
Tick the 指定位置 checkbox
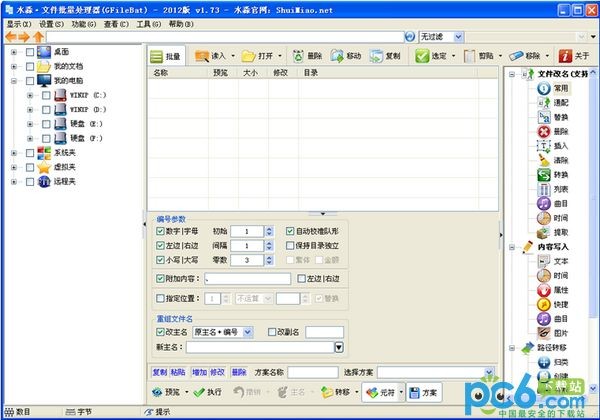pos(160,298)
